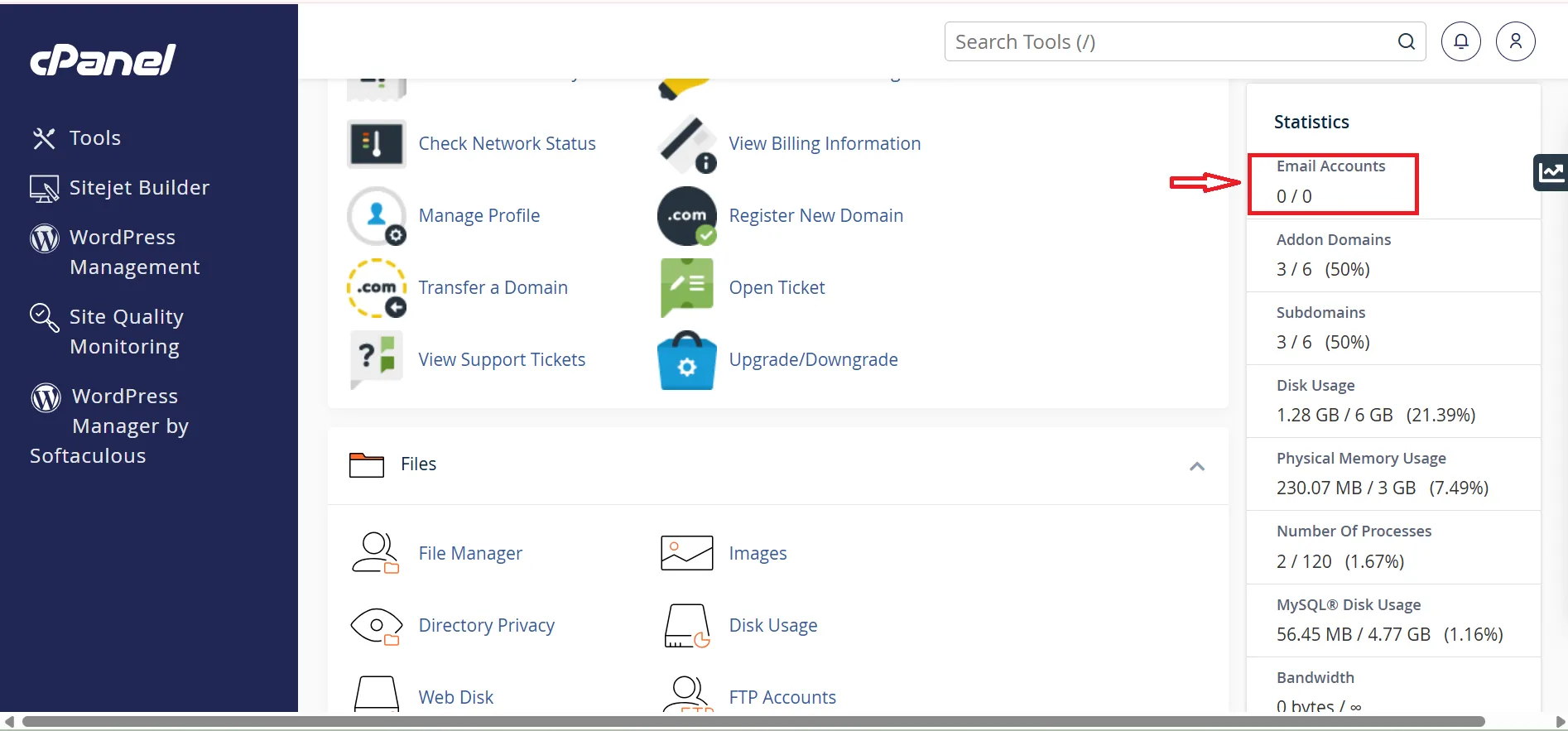The height and width of the screenshot is (731, 1568).
Task: Click the Open Ticket icon
Action: tap(686, 288)
